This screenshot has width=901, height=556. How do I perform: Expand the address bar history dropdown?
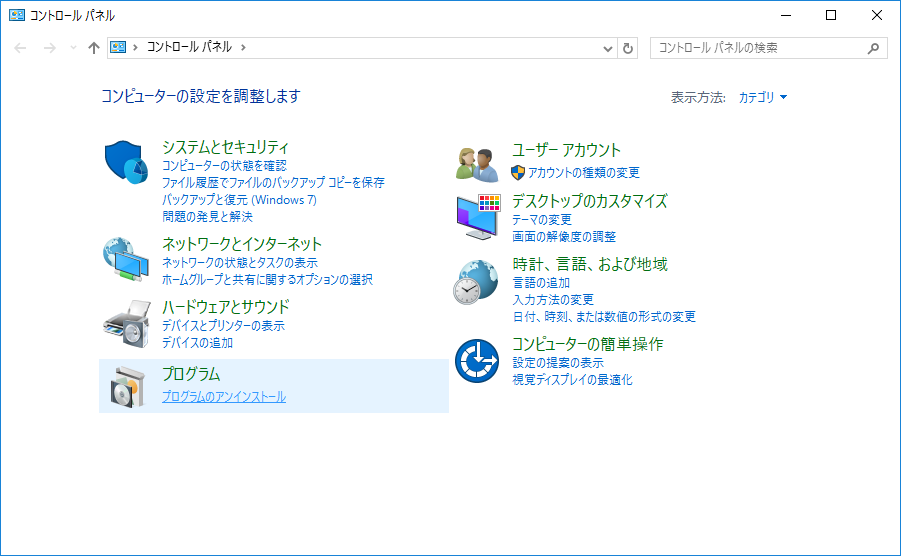609,48
